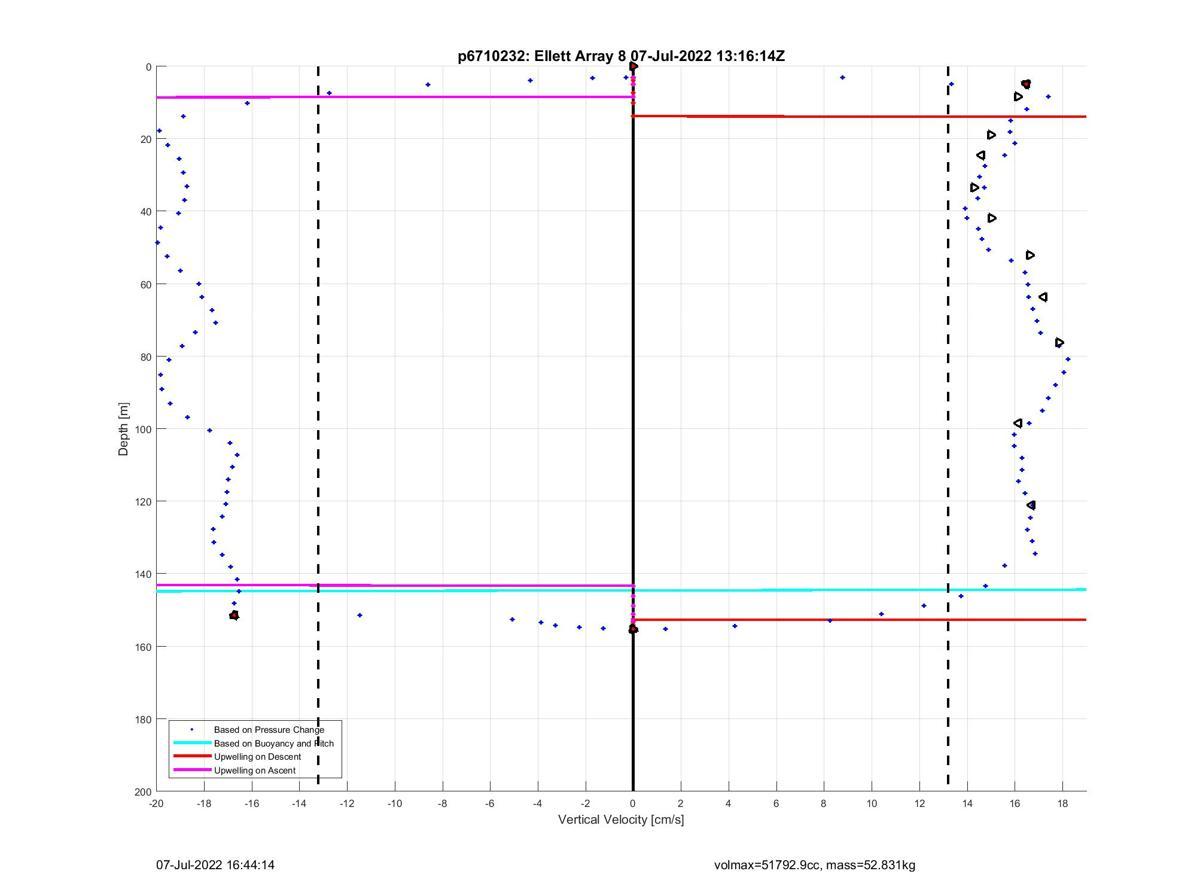Click legend entry 'Upwelling on Descent'
This screenshot has width=1200, height=889.
tap(257, 757)
